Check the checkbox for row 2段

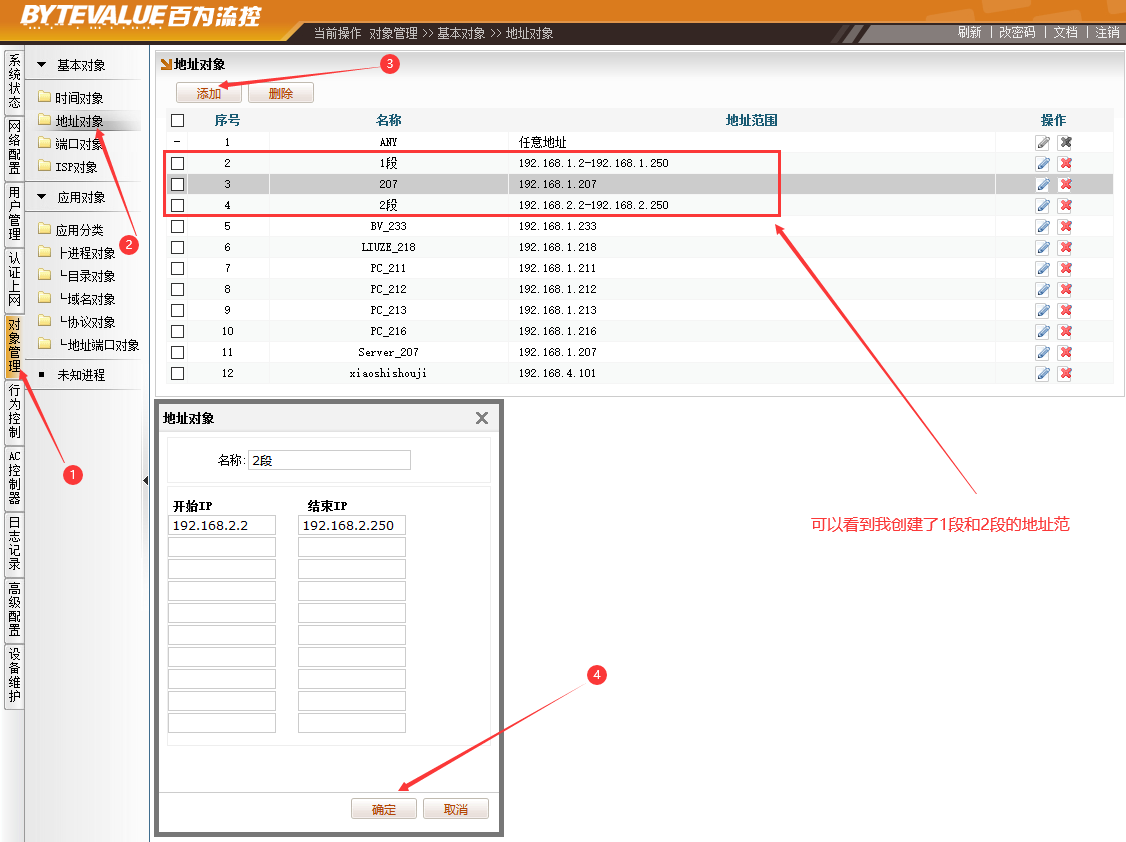coord(177,205)
